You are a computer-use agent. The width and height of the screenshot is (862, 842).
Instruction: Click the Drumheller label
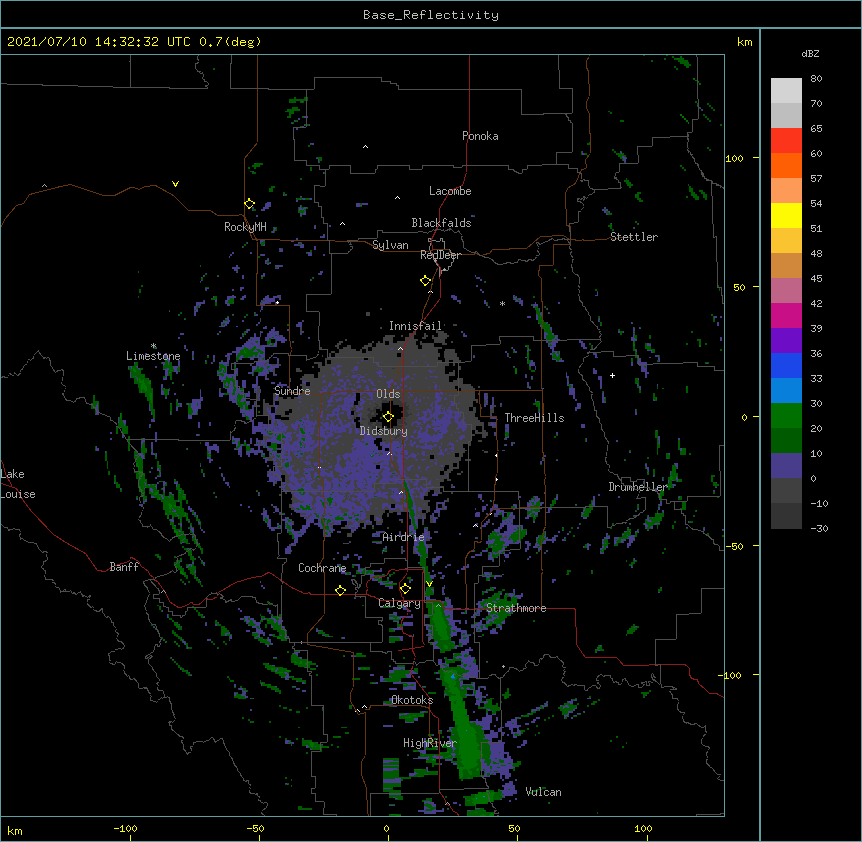coord(638,487)
